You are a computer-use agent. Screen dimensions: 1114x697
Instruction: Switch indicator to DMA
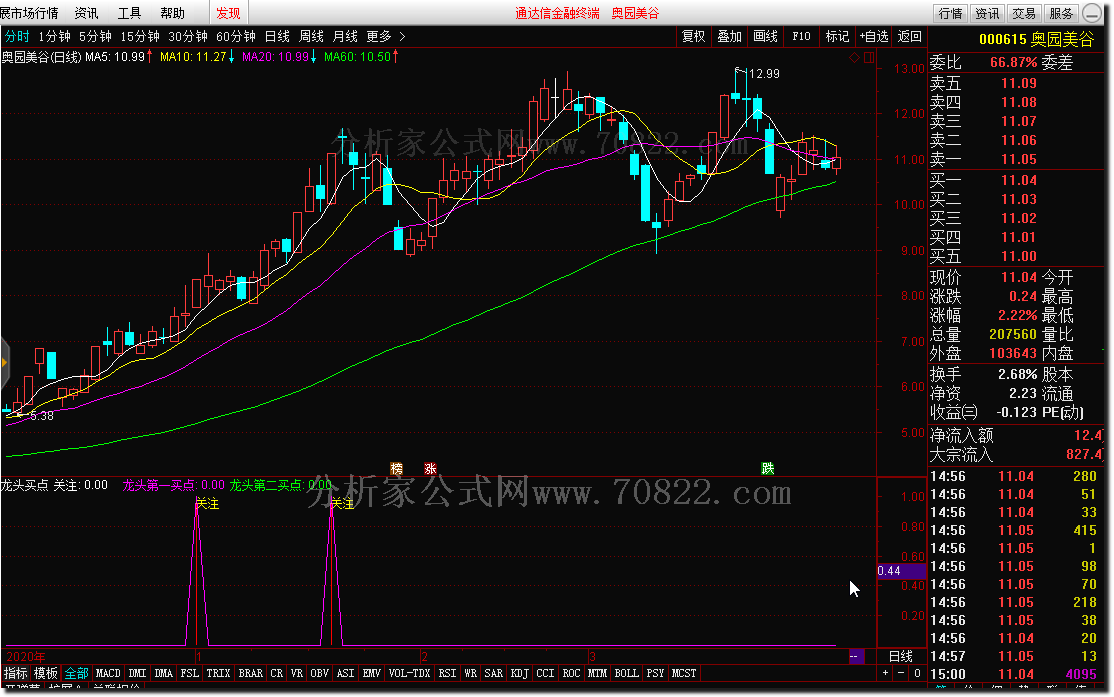[163, 673]
